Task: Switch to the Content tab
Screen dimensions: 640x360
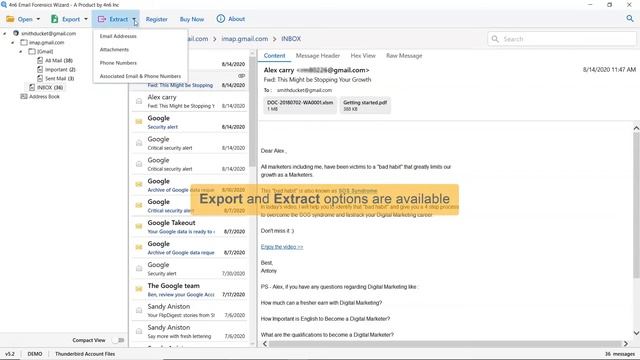Action: [274, 56]
